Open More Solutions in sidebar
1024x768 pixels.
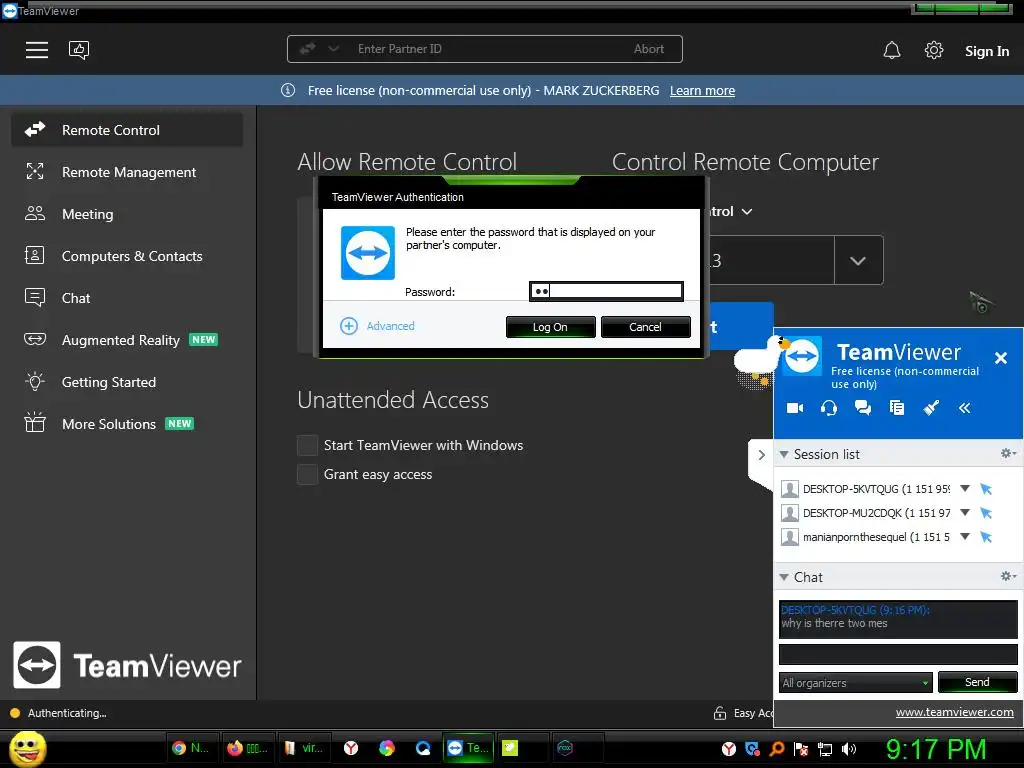tap(127, 424)
